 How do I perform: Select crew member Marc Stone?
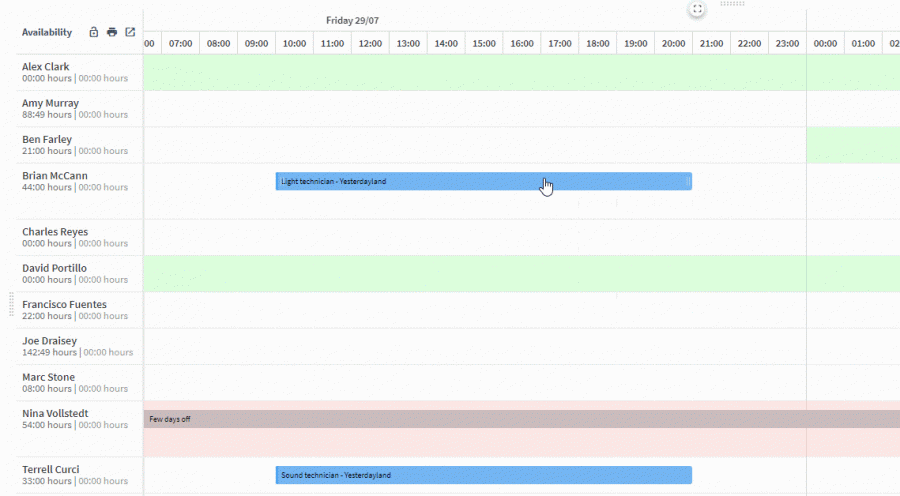point(48,377)
